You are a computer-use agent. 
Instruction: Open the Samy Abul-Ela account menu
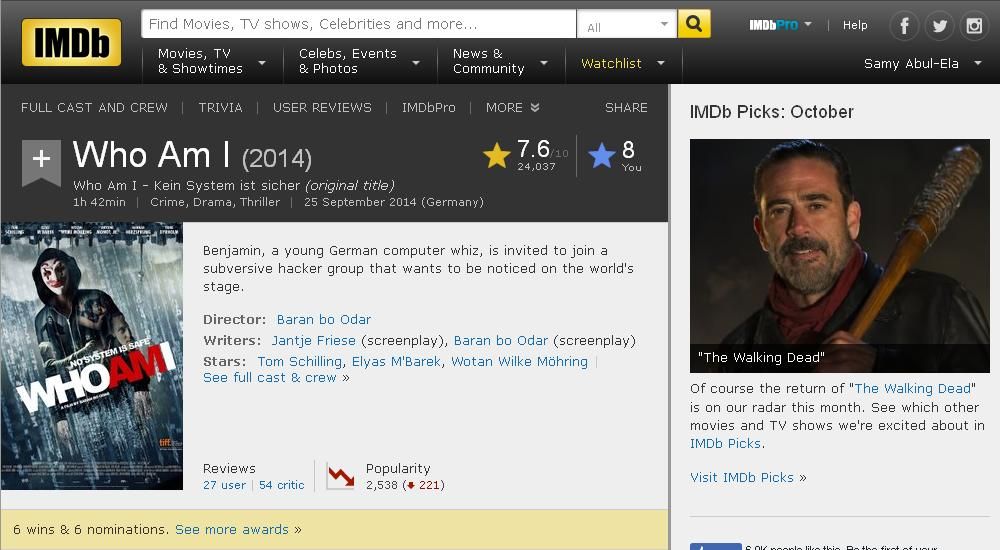coord(922,64)
